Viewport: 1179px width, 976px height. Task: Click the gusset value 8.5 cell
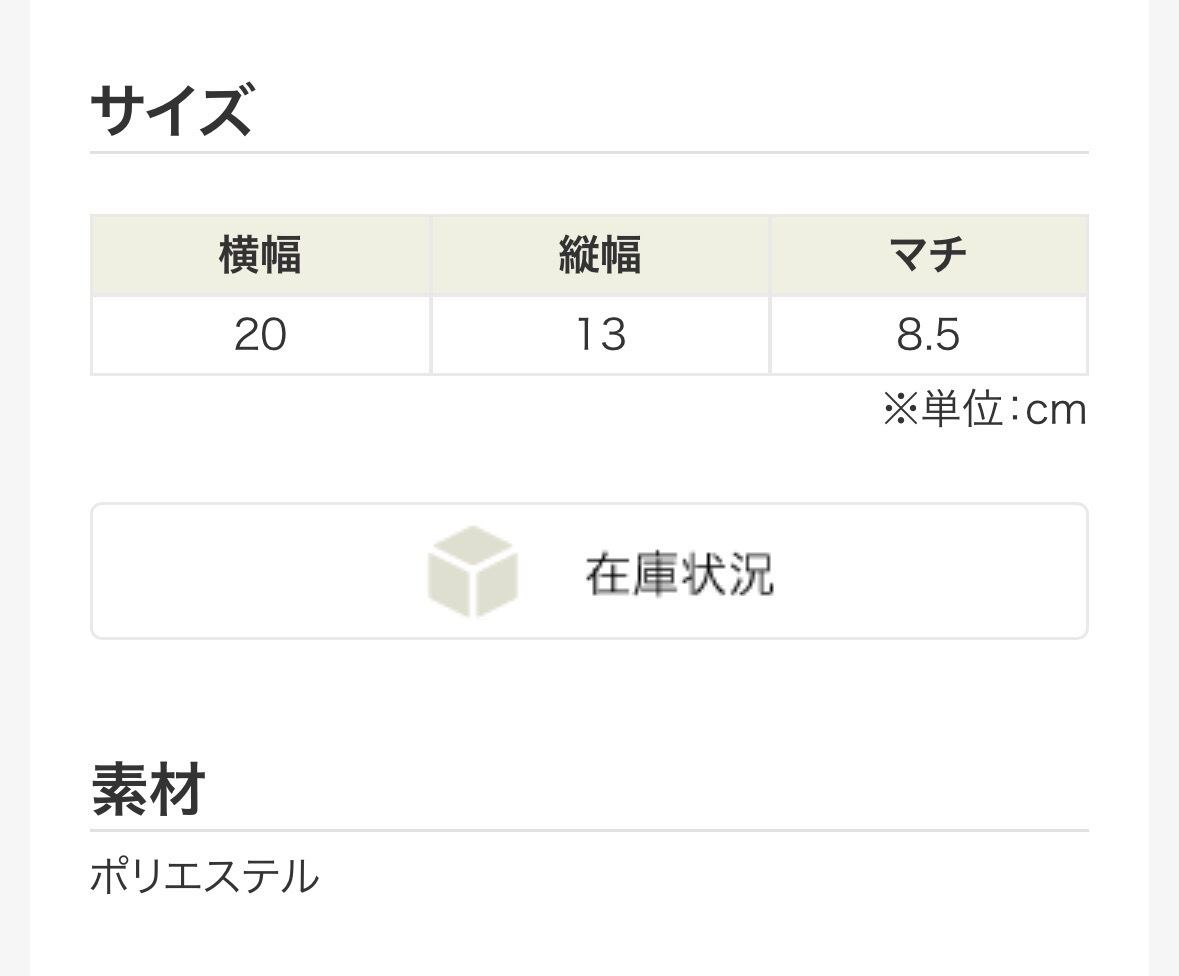coord(929,335)
